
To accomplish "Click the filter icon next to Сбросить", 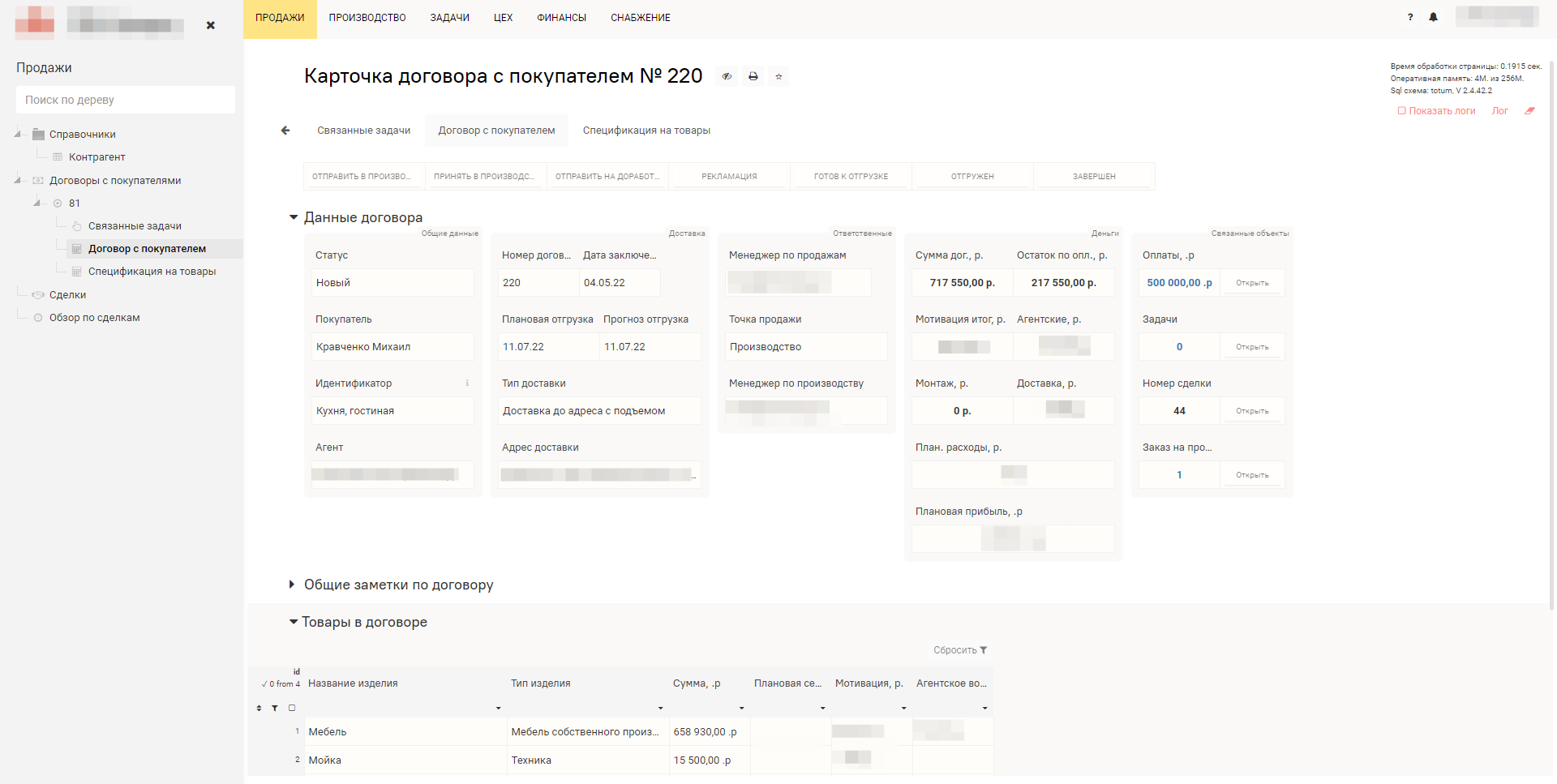I will (x=984, y=650).
